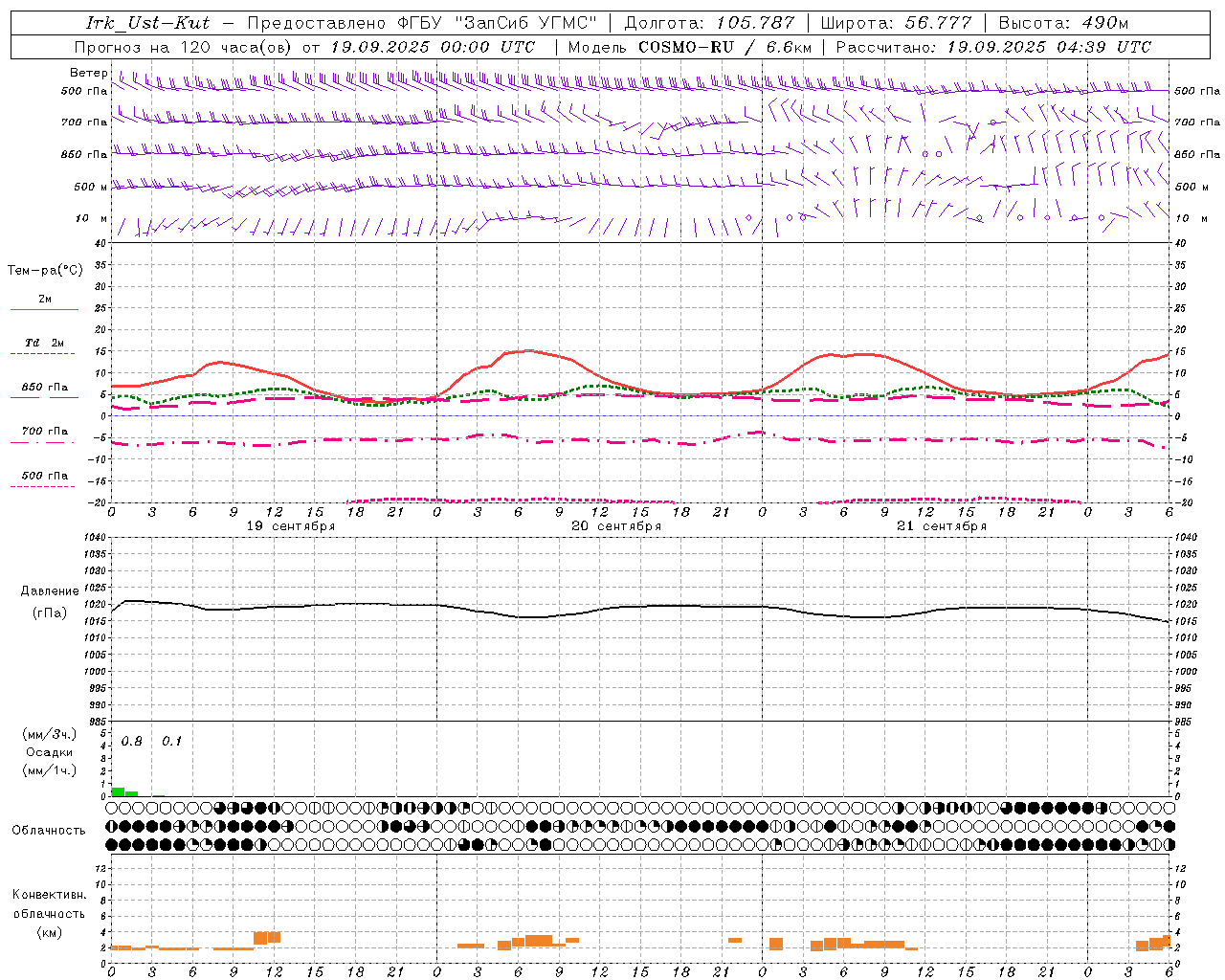This screenshot has width=1225, height=980.
Task: Click the 0.8 precipitation amount value
Action: click(x=132, y=742)
